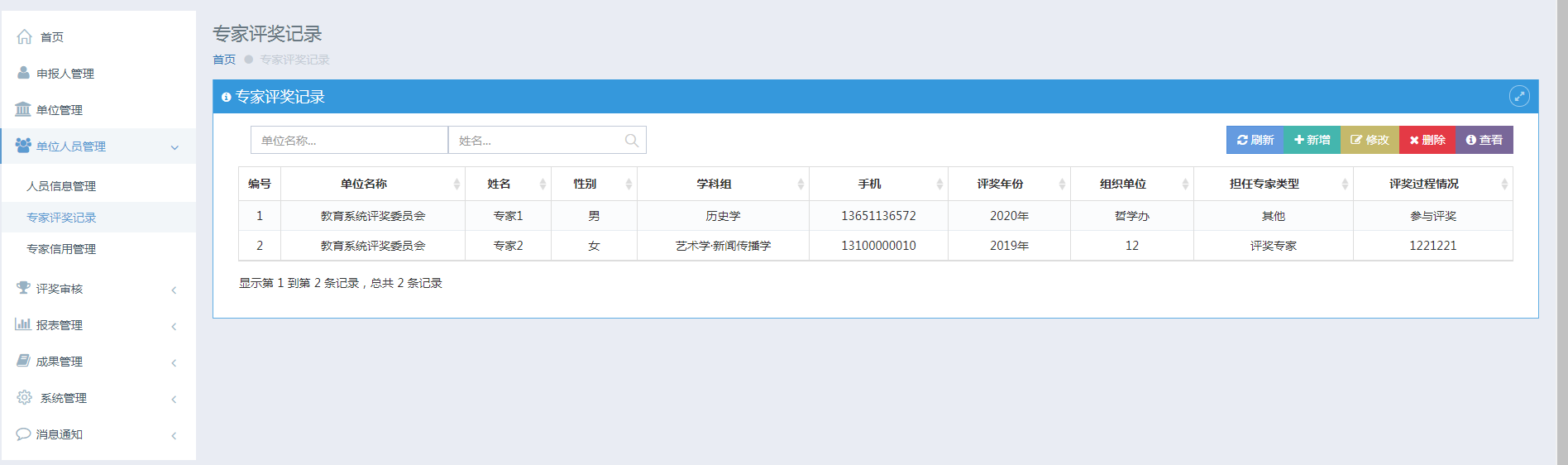Click phone number 13100000010

click(878, 246)
